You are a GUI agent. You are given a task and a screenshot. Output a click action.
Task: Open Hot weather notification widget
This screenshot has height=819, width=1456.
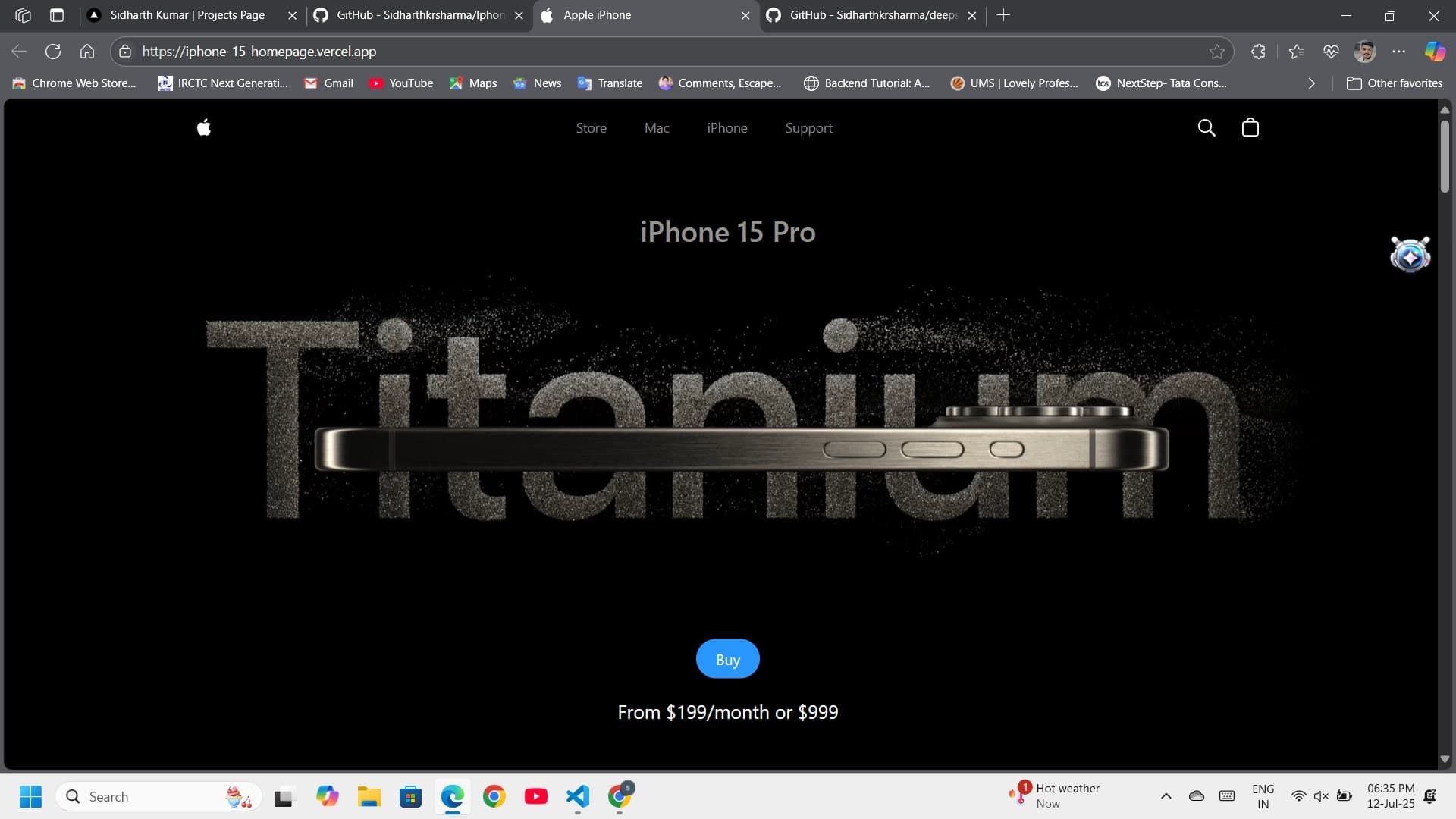tap(1054, 795)
